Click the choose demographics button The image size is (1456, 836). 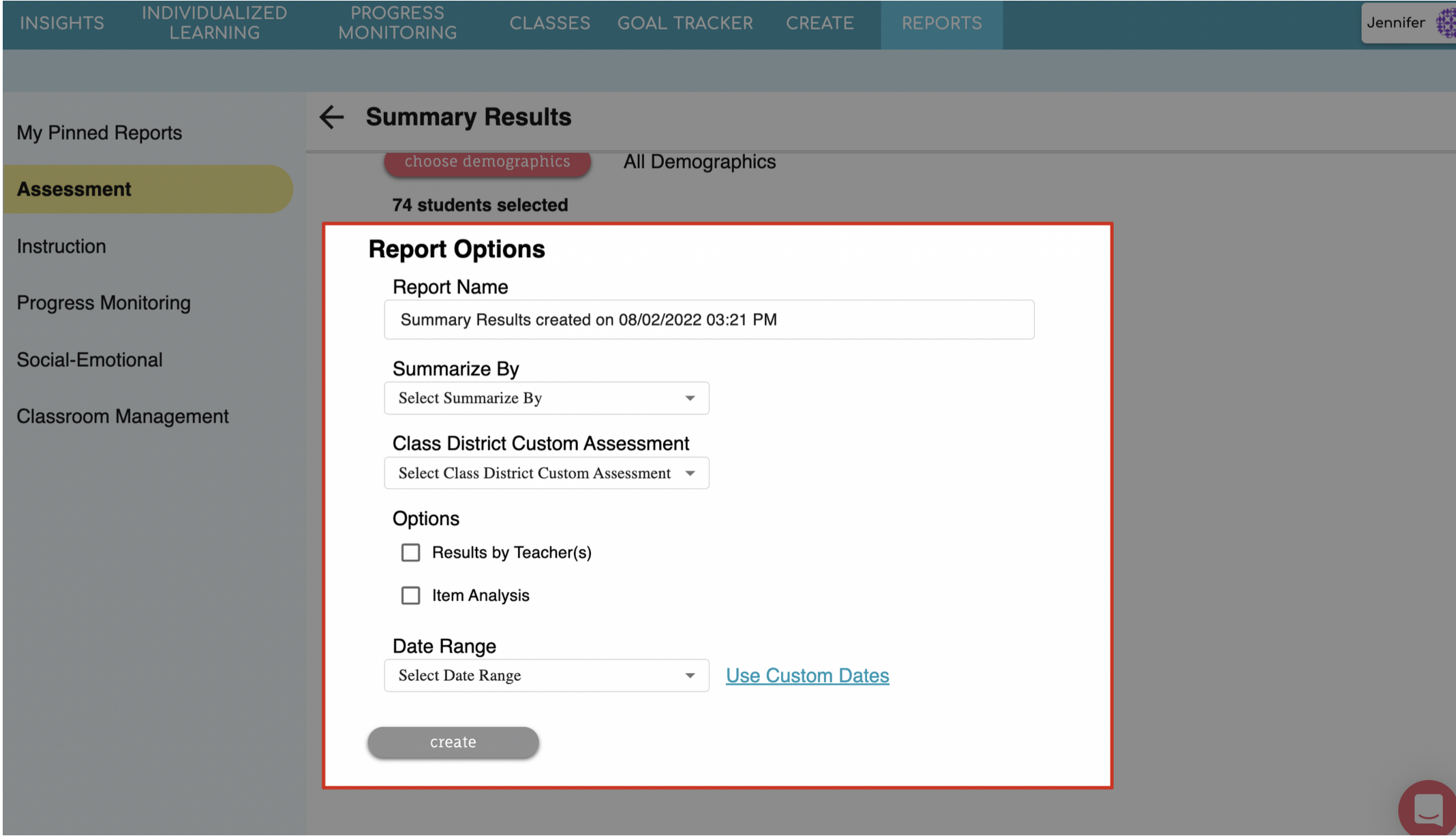point(487,162)
